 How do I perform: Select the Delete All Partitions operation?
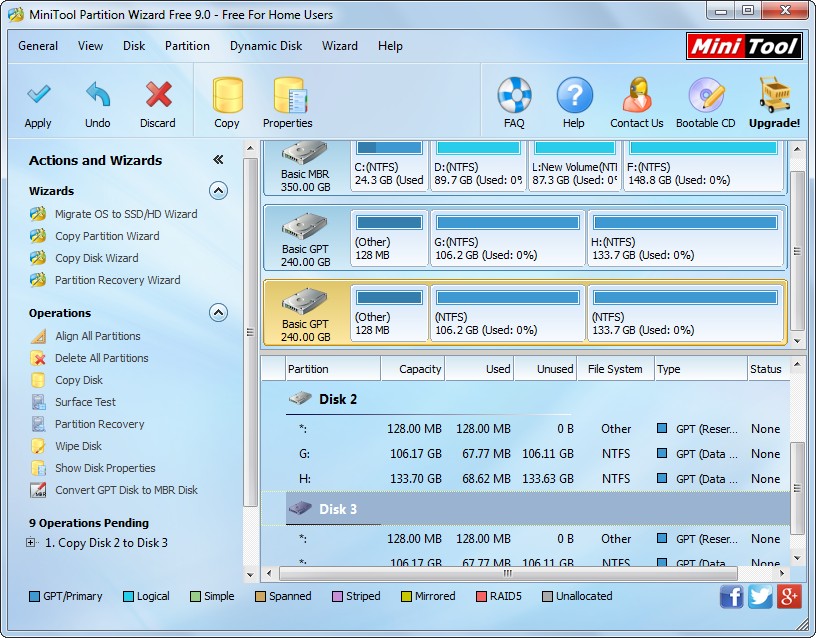[101, 358]
